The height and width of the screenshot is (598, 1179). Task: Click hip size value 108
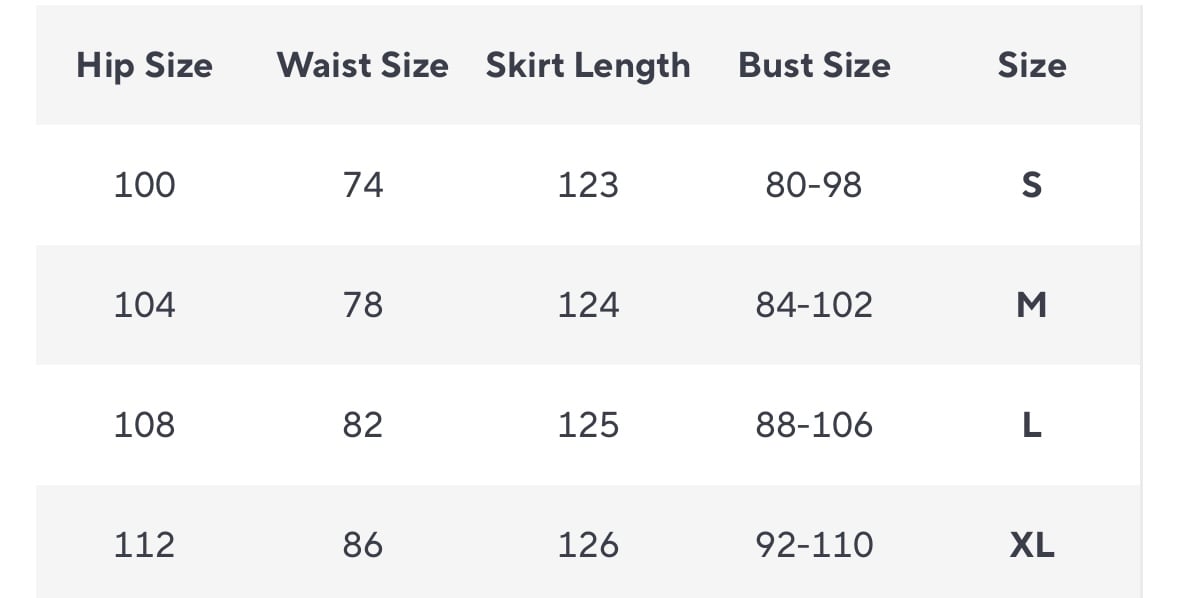pyautogui.click(x=144, y=425)
